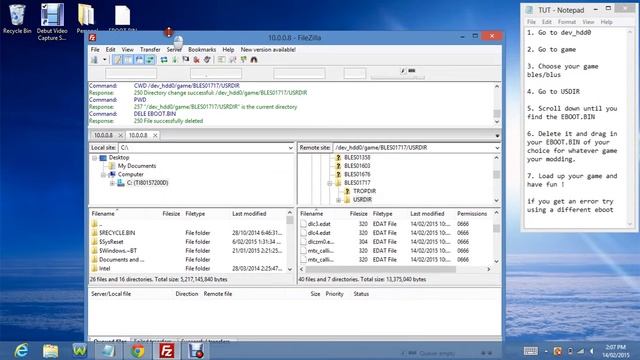Refresh the file and folder lists

click(x=164, y=60)
